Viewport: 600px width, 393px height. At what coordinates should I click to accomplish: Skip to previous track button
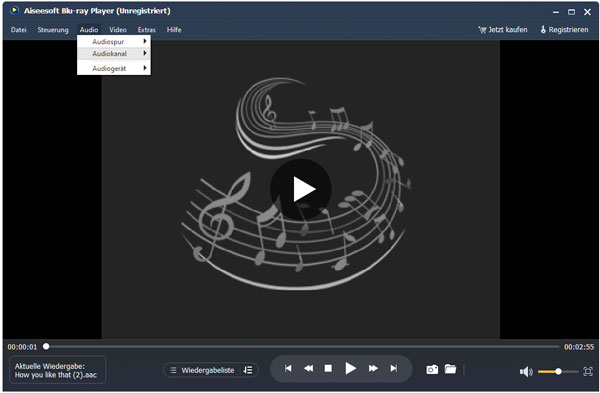(288, 369)
